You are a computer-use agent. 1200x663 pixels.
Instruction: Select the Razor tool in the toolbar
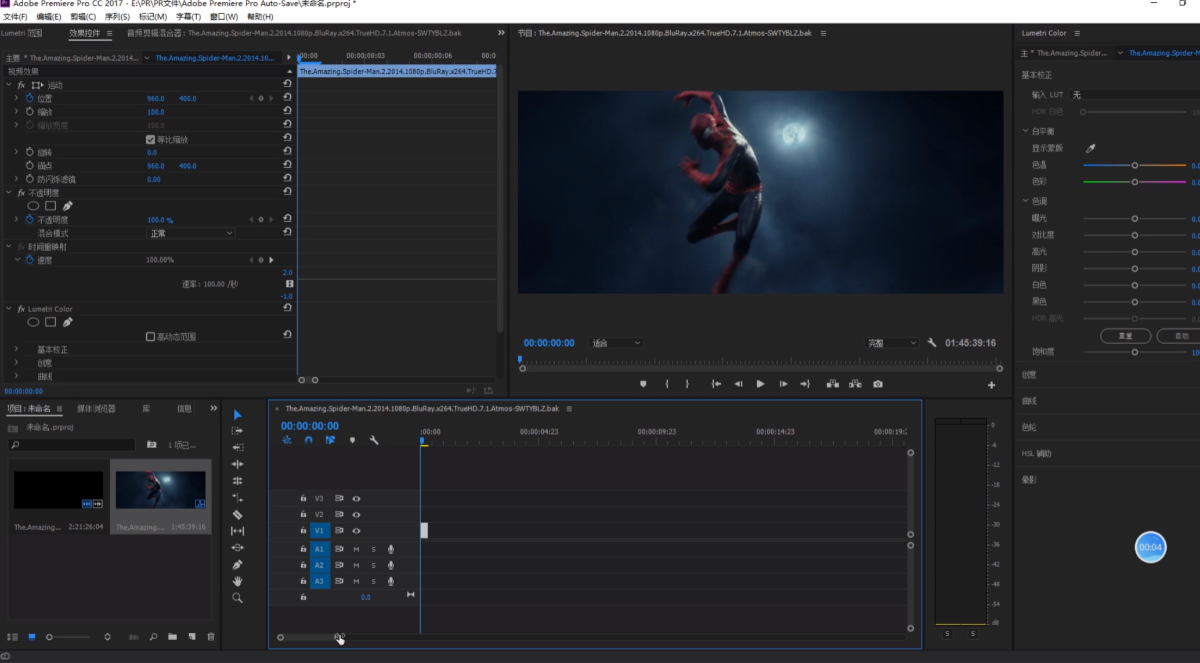(237, 514)
